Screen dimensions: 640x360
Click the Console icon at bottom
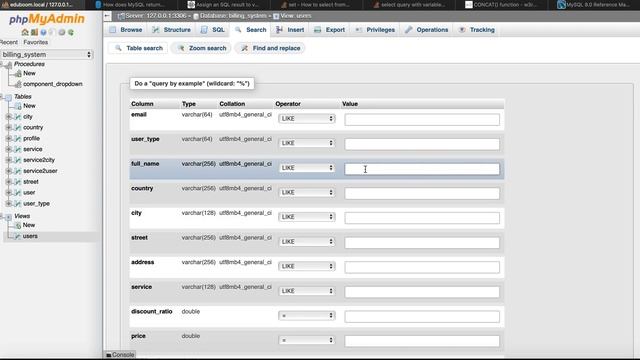(109, 355)
